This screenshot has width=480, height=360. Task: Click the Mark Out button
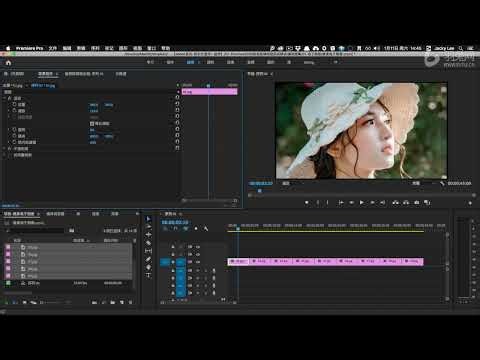[328, 202]
